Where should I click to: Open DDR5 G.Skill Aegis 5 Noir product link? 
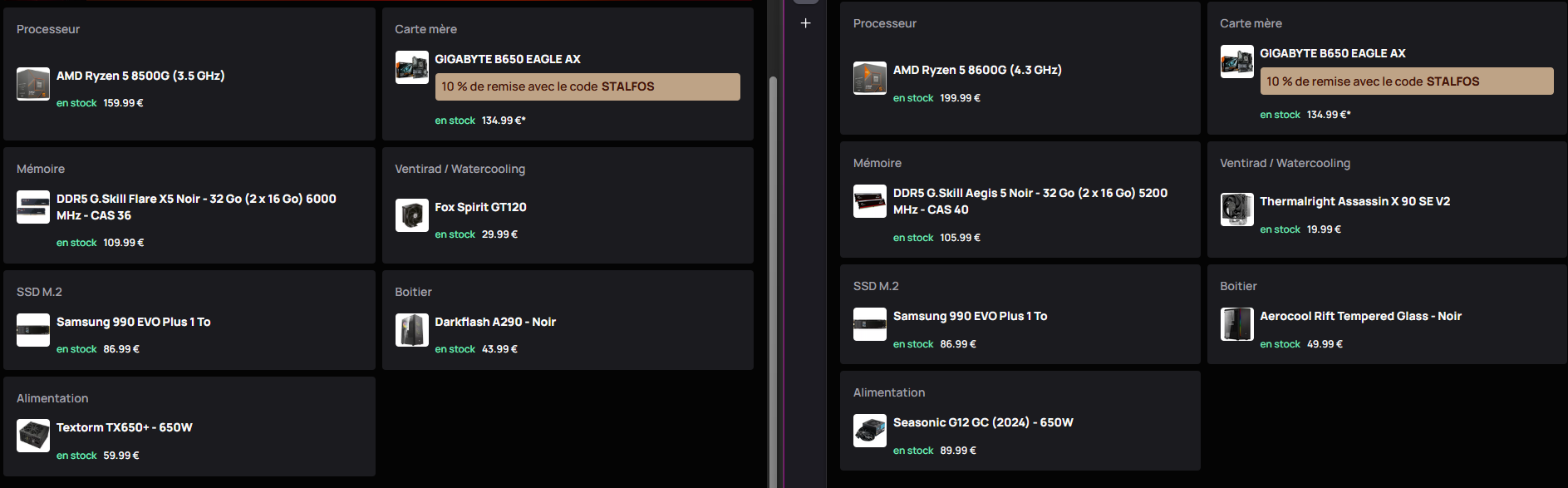coord(1030,201)
